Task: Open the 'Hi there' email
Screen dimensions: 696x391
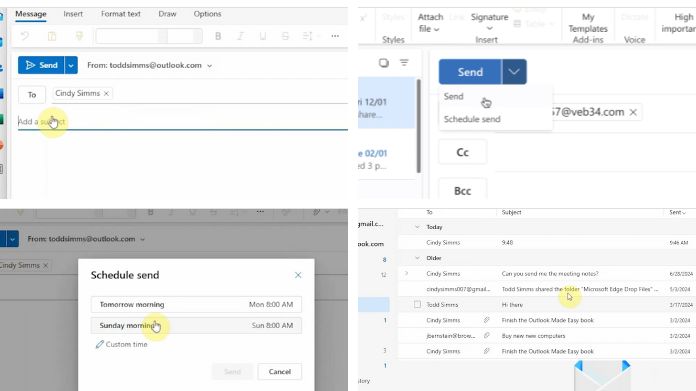Action: 547,305
